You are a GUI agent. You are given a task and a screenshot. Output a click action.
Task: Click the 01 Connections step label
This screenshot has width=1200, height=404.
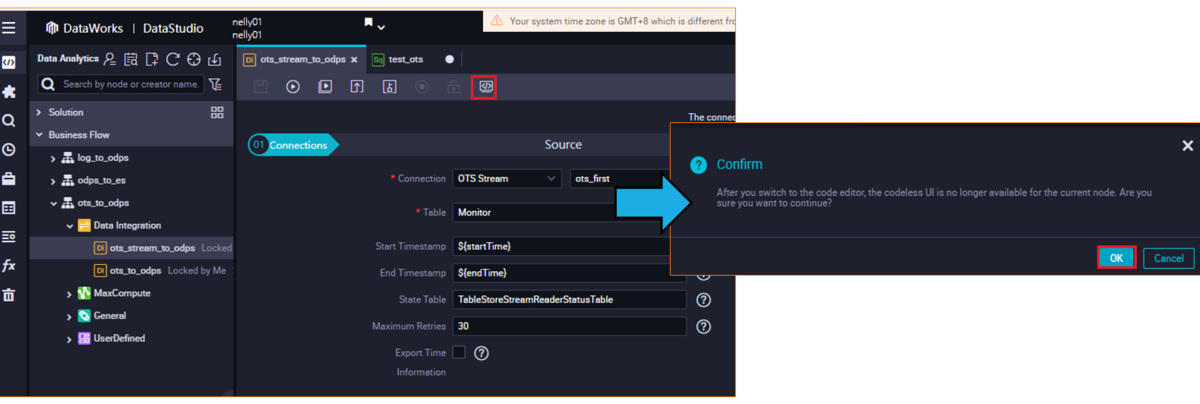[x=292, y=145]
